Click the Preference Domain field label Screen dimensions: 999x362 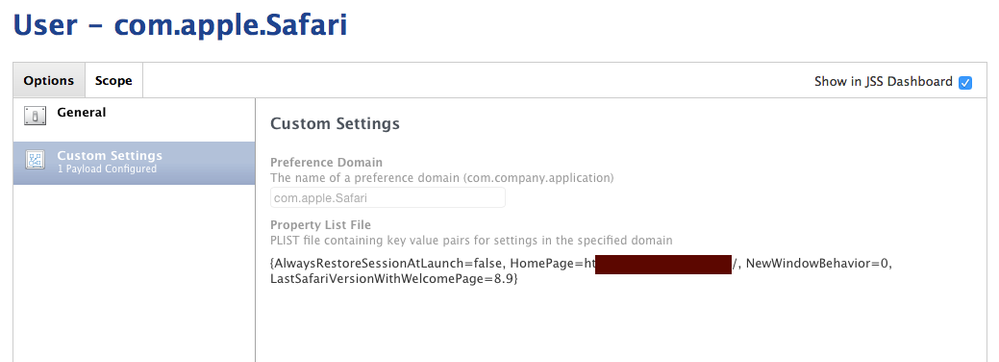326,163
